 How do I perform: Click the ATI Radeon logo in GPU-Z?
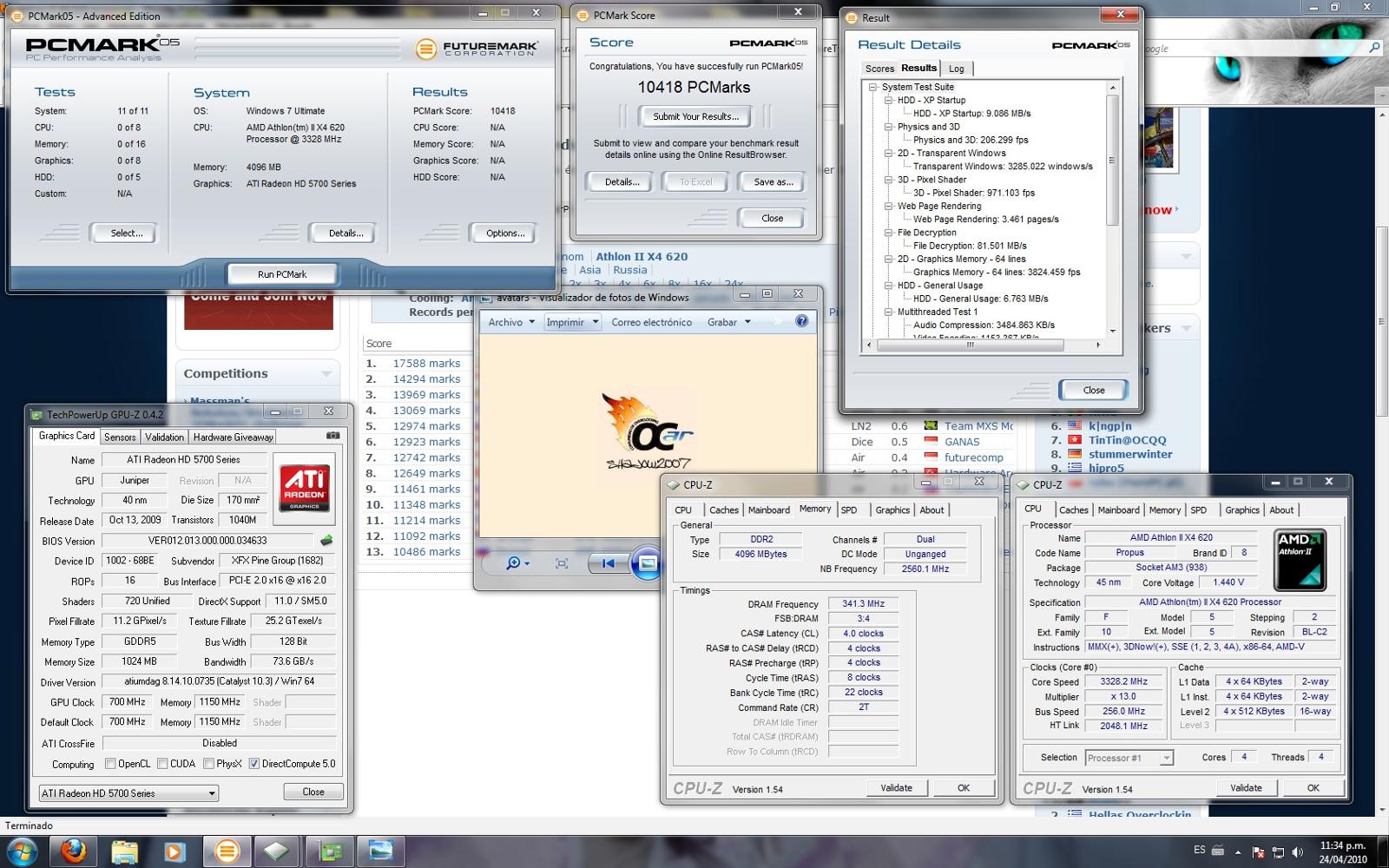pos(305,488)
